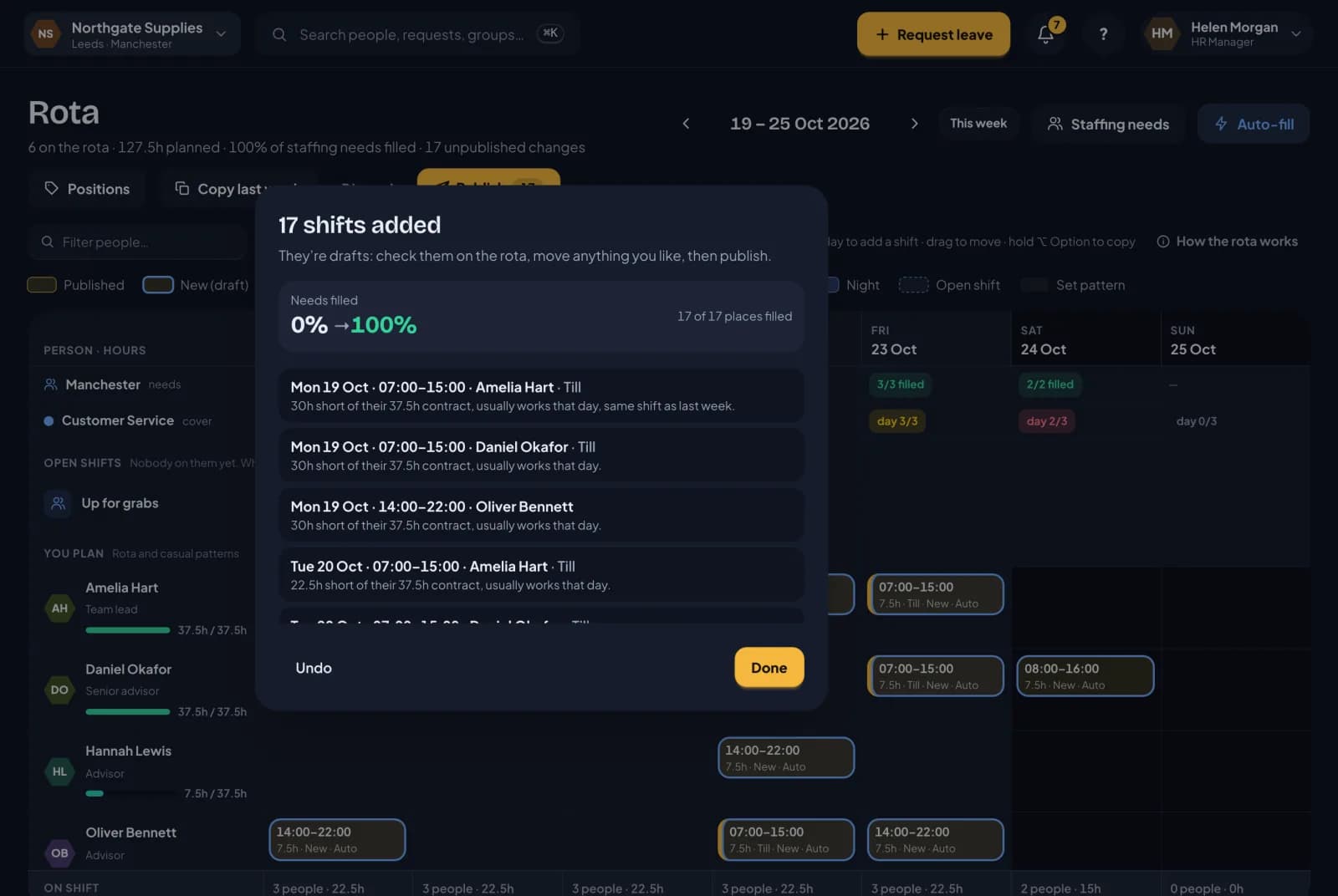Click the Filter people input field
The width and height of the screenshot is (1338, 896).
click(x=138, y=242)
